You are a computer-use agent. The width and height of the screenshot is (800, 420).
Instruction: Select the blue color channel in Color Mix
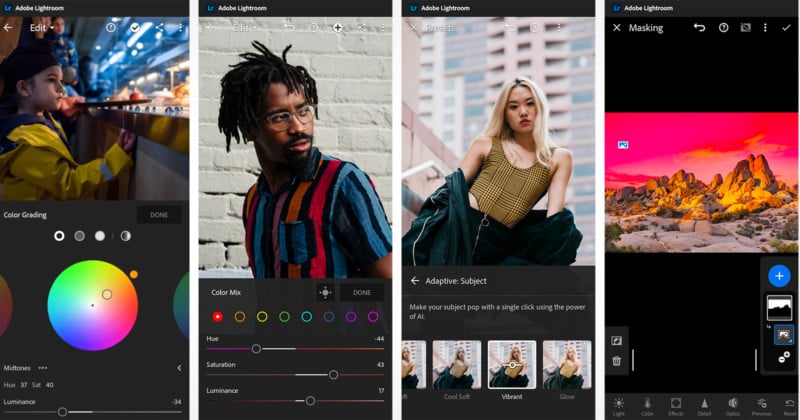(x=329, y=317)
